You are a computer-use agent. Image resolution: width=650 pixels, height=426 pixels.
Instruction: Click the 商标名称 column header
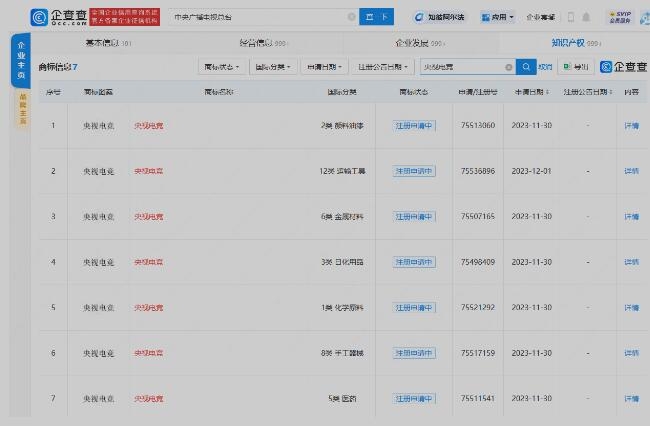219,92
